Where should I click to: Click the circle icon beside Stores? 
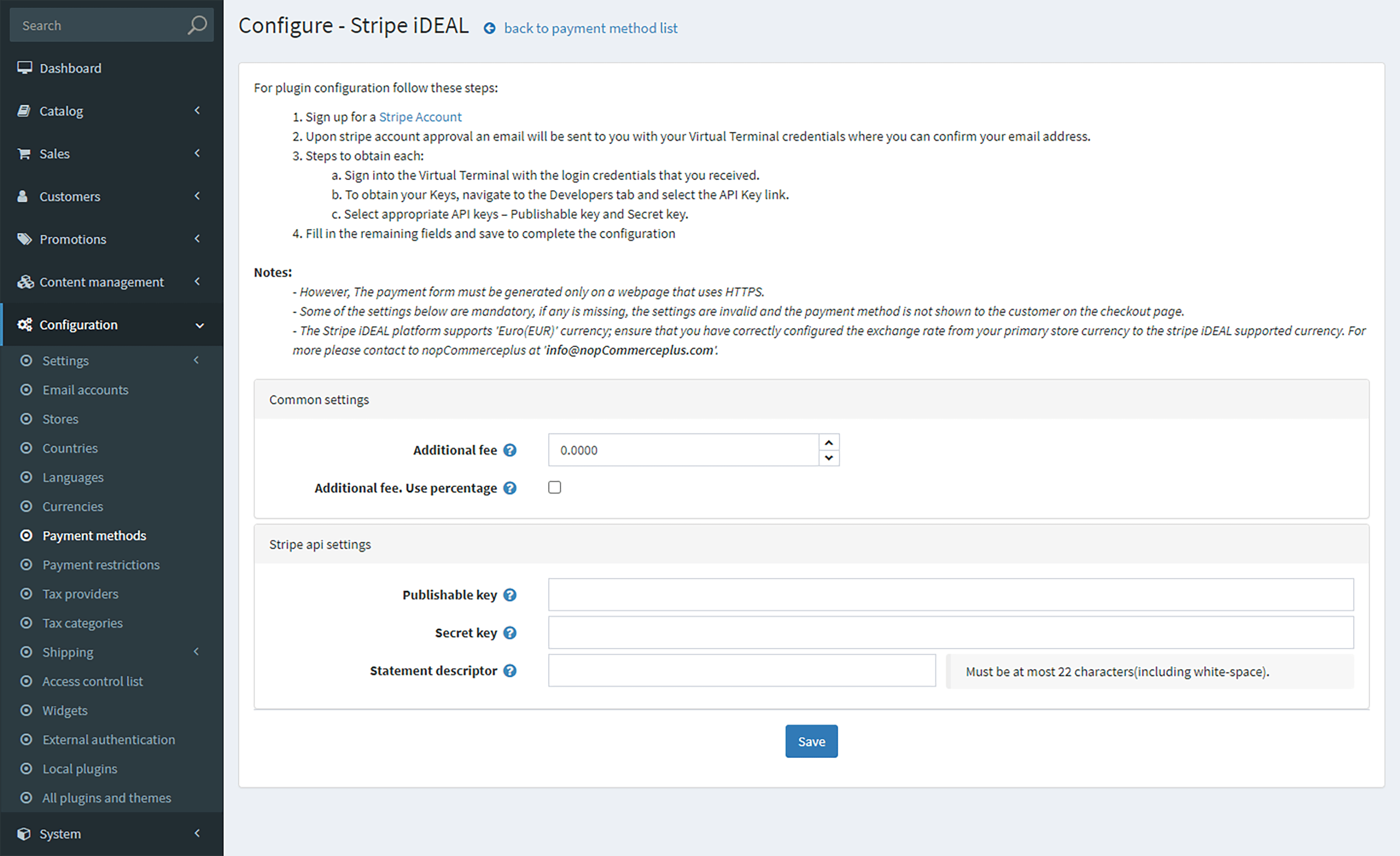26,418
